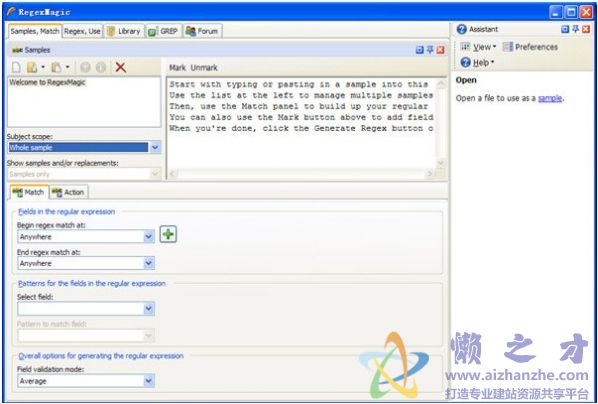This screenshot has height=404, width=598.
Task: Click inside the sample text editor area
Action: click(301, 123)
